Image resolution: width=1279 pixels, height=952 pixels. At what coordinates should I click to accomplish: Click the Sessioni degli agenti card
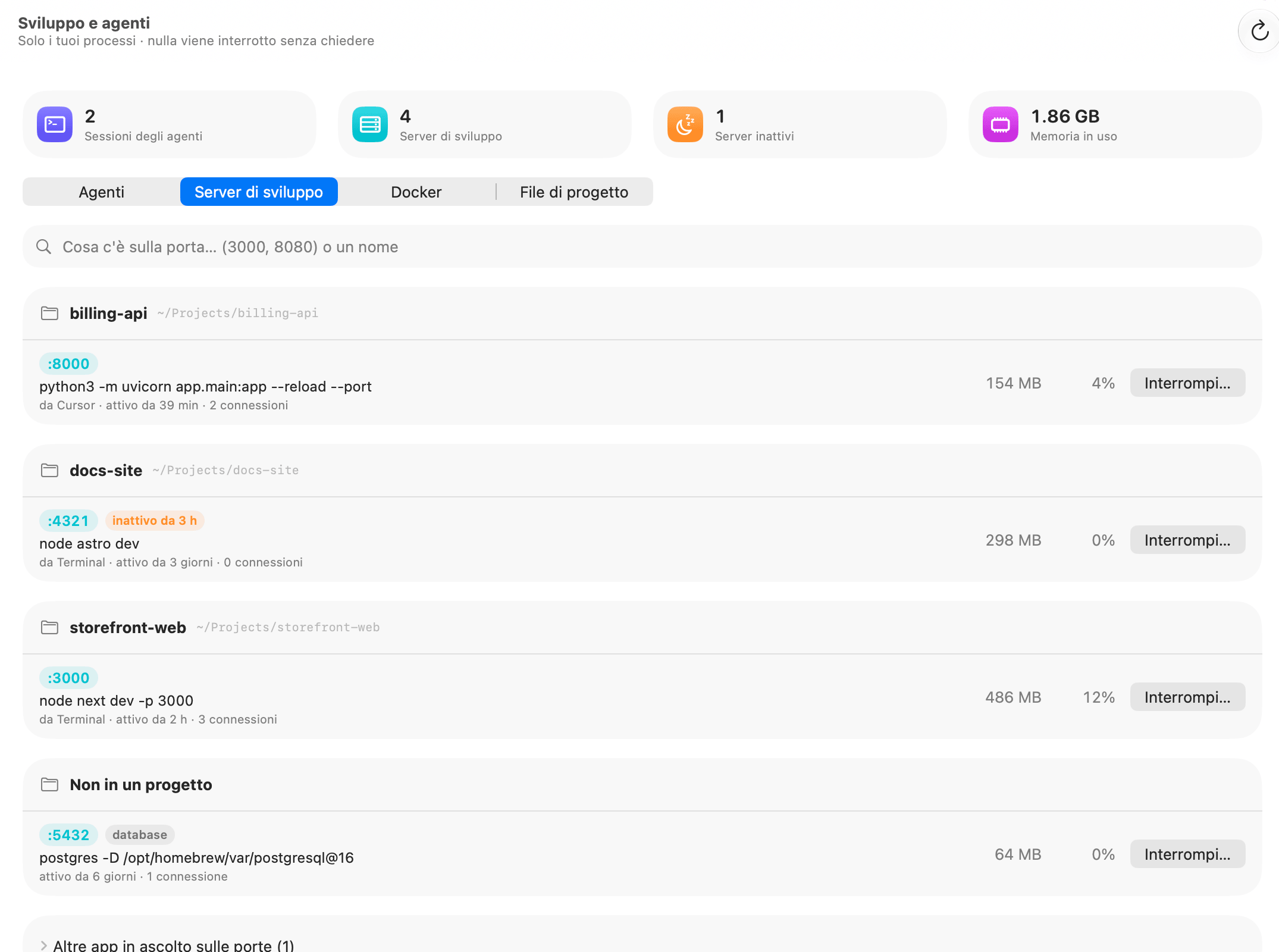170,124
